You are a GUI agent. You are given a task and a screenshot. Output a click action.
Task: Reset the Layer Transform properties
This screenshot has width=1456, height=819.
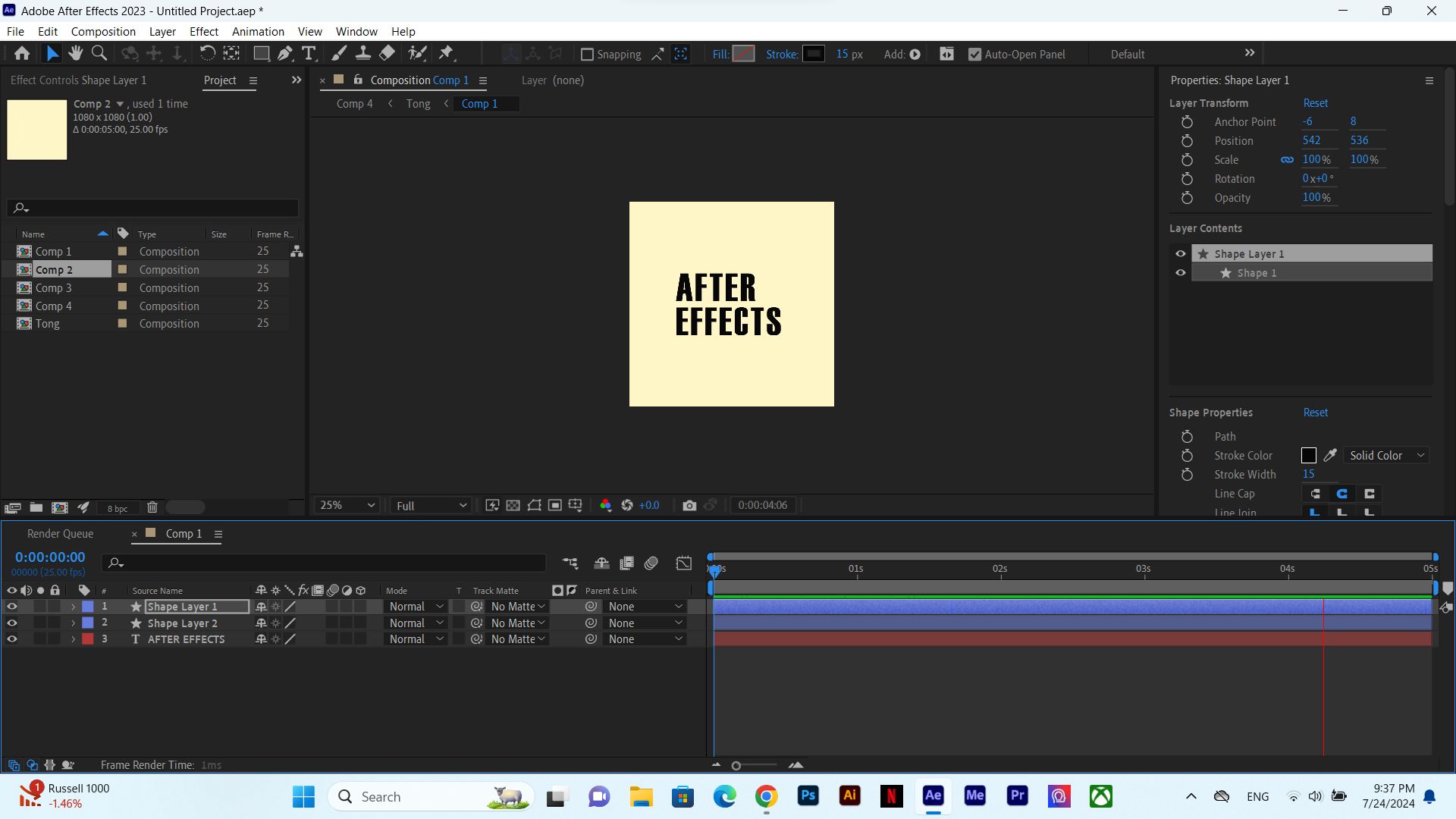[1316, 103]
